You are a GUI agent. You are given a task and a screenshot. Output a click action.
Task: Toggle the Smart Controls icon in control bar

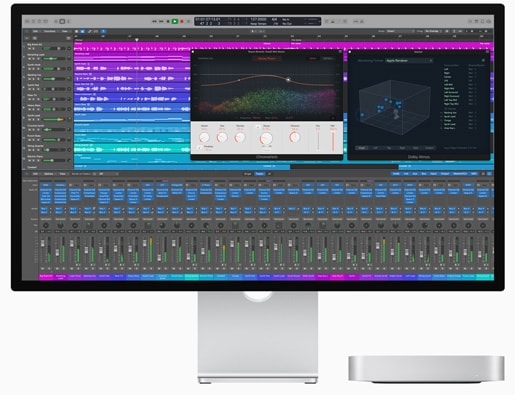56,21
